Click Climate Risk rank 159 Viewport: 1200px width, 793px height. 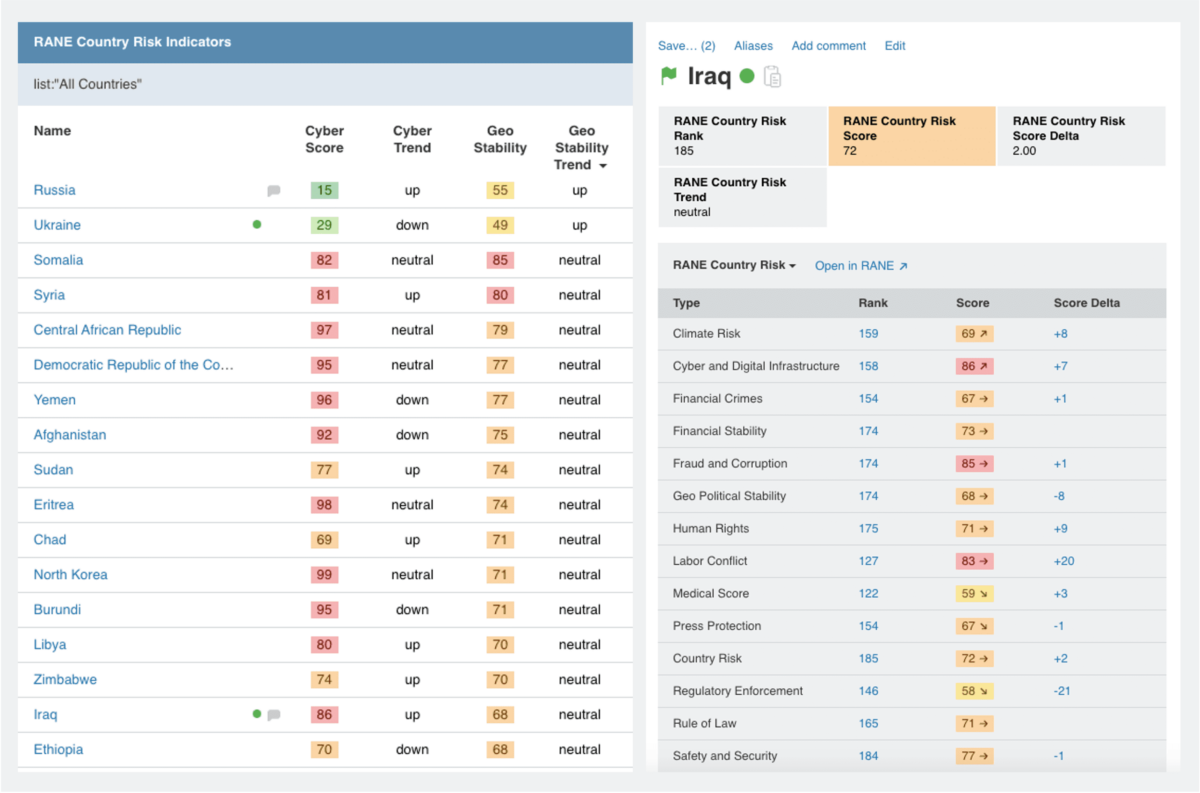pyautogui.click(x=868, y=334)
